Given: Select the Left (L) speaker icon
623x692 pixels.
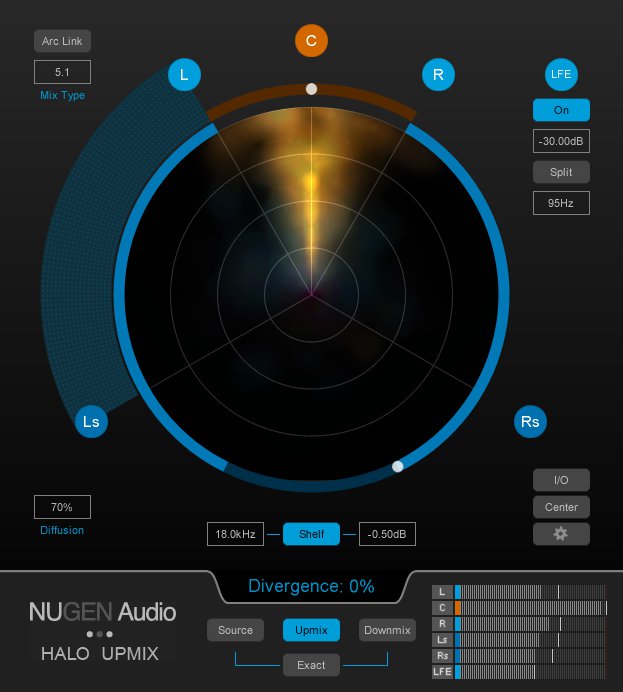Looking at the screenshot, I should click(184, 74).
